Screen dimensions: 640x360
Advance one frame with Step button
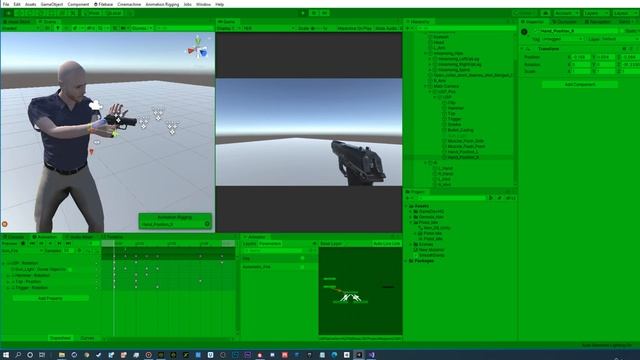coord(325,13)
